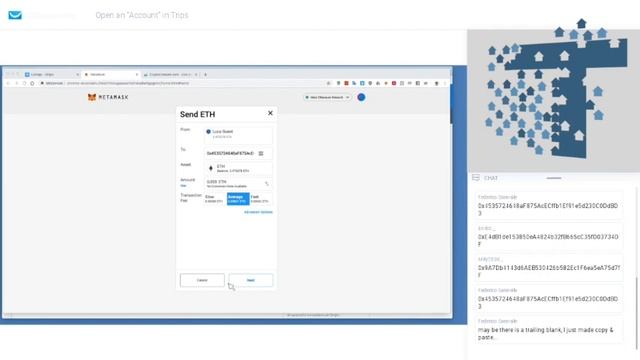The height and width of the screenshot is (360, 640).
Task: Open the Ethereum network selector dropdown
Action: (327, 97)
